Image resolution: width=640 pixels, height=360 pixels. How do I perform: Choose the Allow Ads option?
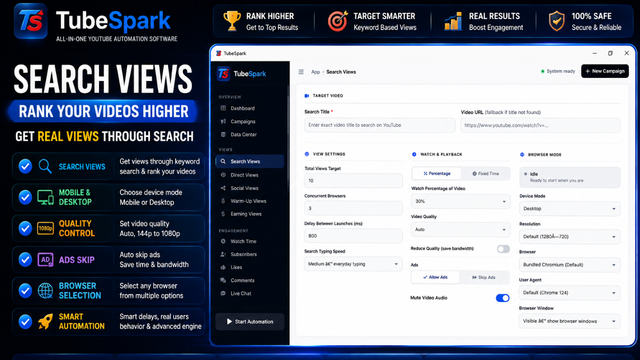tap(435, 277)
